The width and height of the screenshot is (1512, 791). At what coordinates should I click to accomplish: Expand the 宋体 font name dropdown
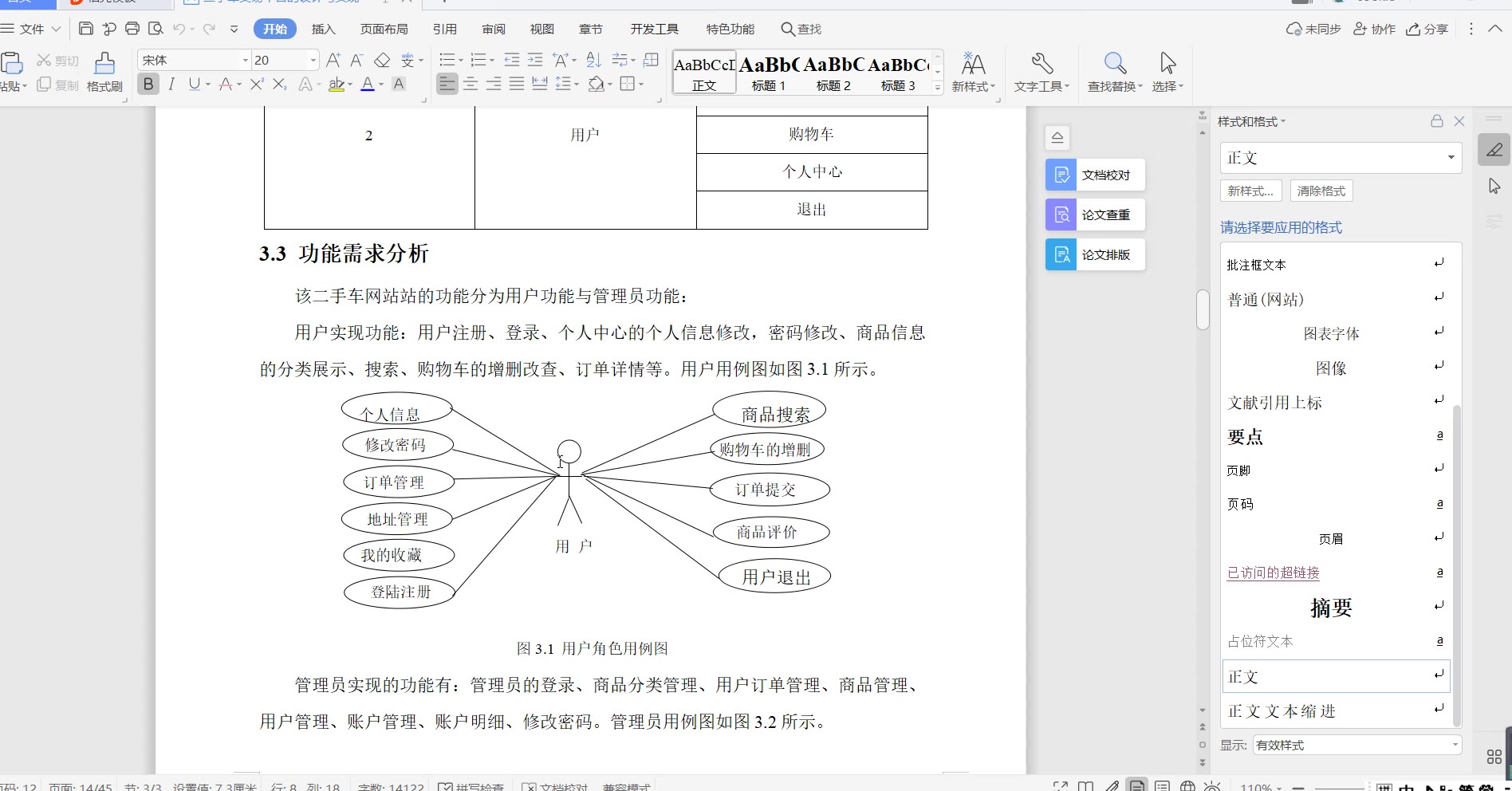[245, 61]
